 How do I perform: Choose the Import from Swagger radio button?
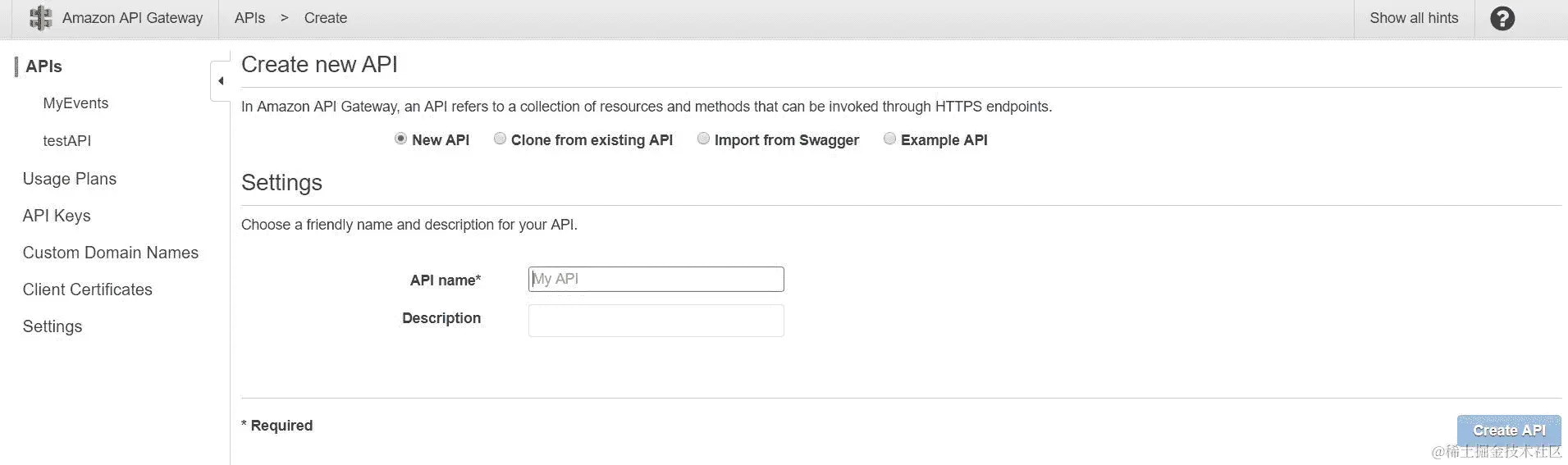[x=703, y=139]
